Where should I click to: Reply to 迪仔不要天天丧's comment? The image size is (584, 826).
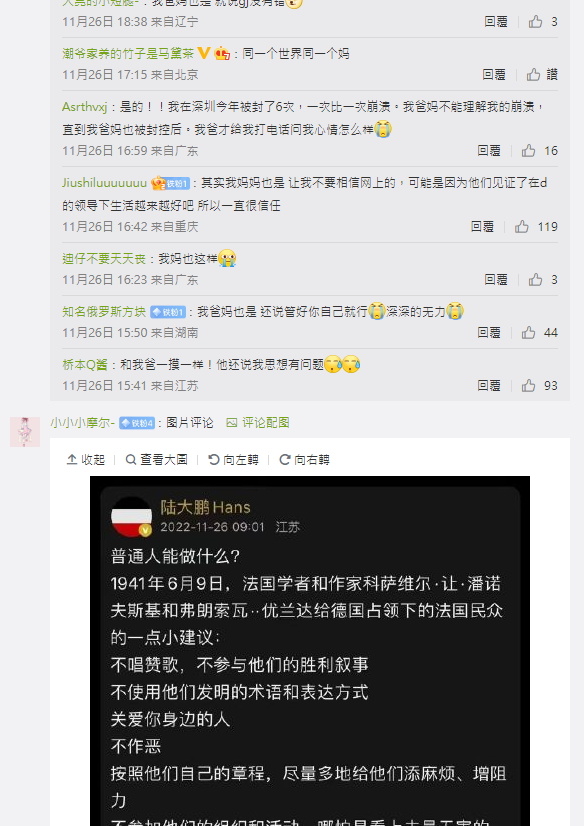pyautogui.click(x=496, y=280)
